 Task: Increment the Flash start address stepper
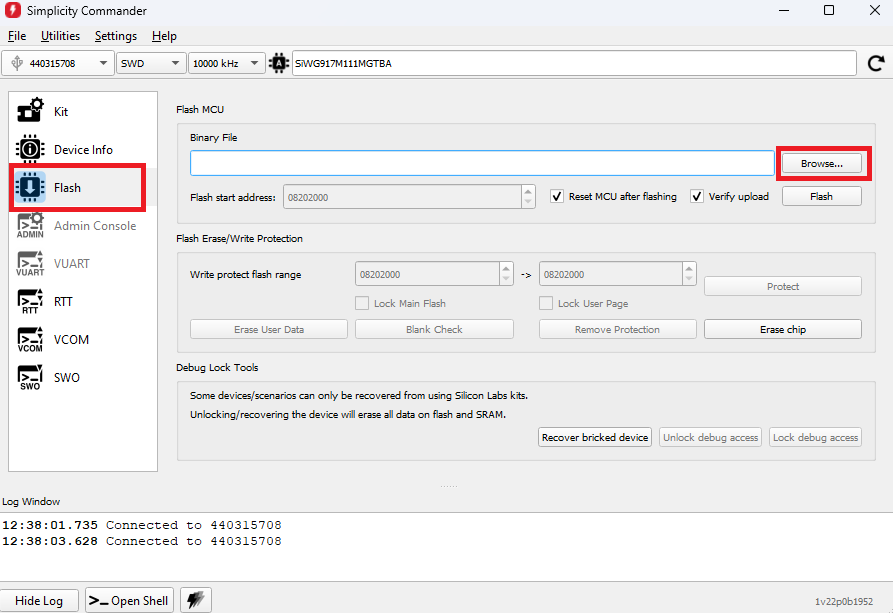click(x=528, y=192)
